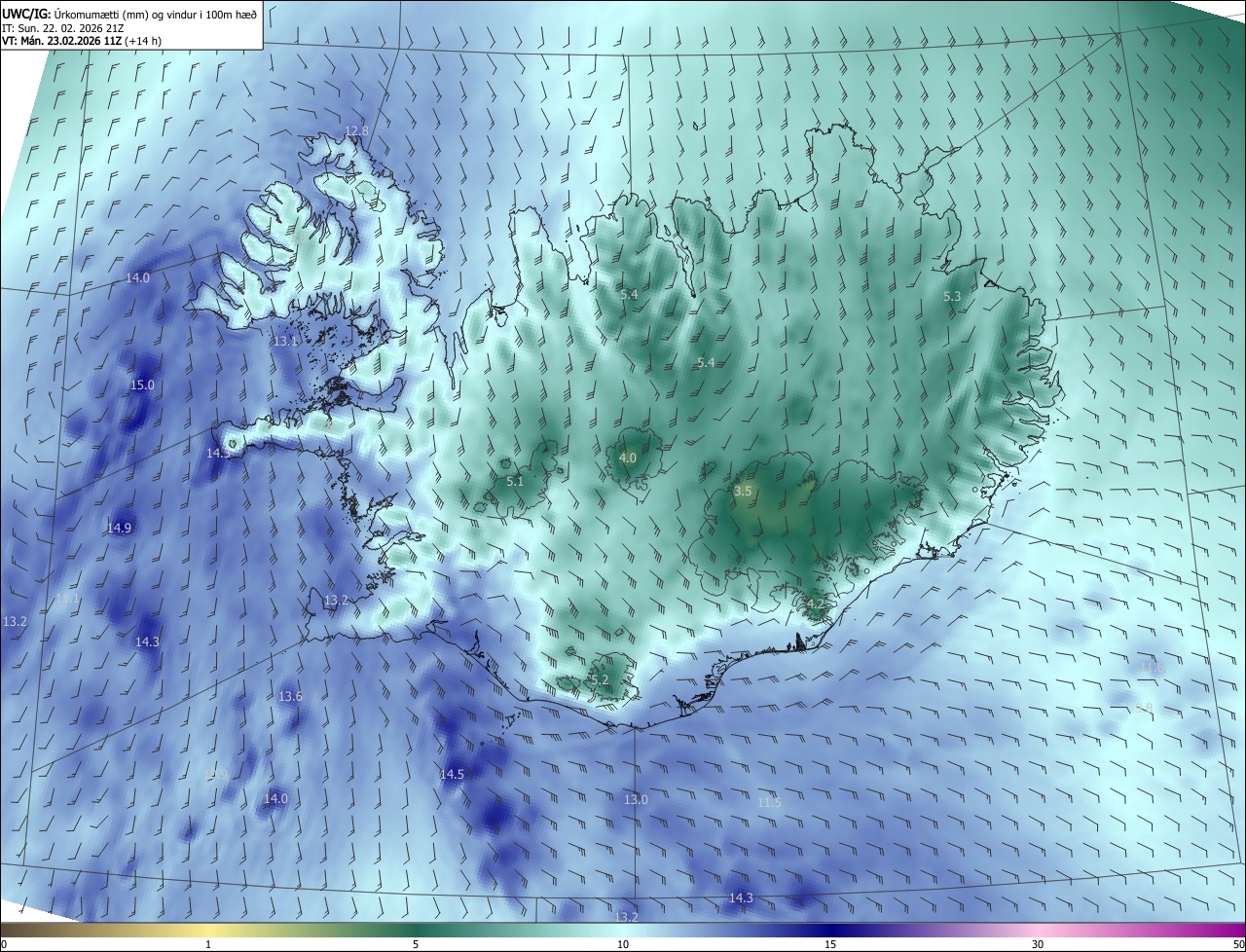Click the 4.2 value near the south coast
This screenshot has height=952, width=1246.
[x=816, y=604]
